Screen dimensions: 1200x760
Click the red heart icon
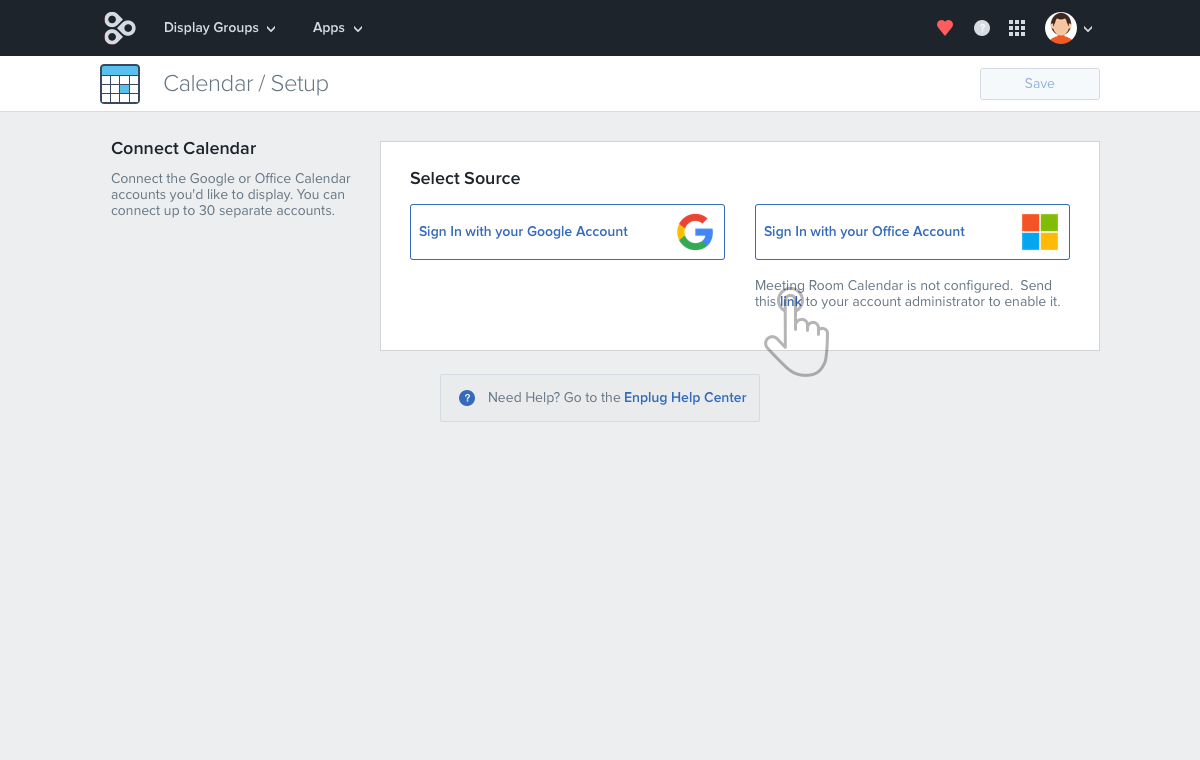click(945, 28)
